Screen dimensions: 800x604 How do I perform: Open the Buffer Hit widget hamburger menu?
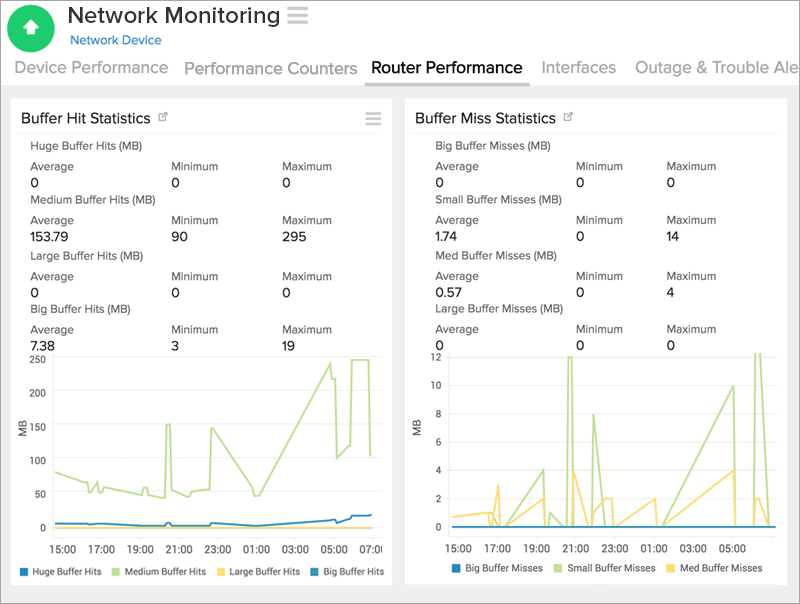tap(373, 118)
